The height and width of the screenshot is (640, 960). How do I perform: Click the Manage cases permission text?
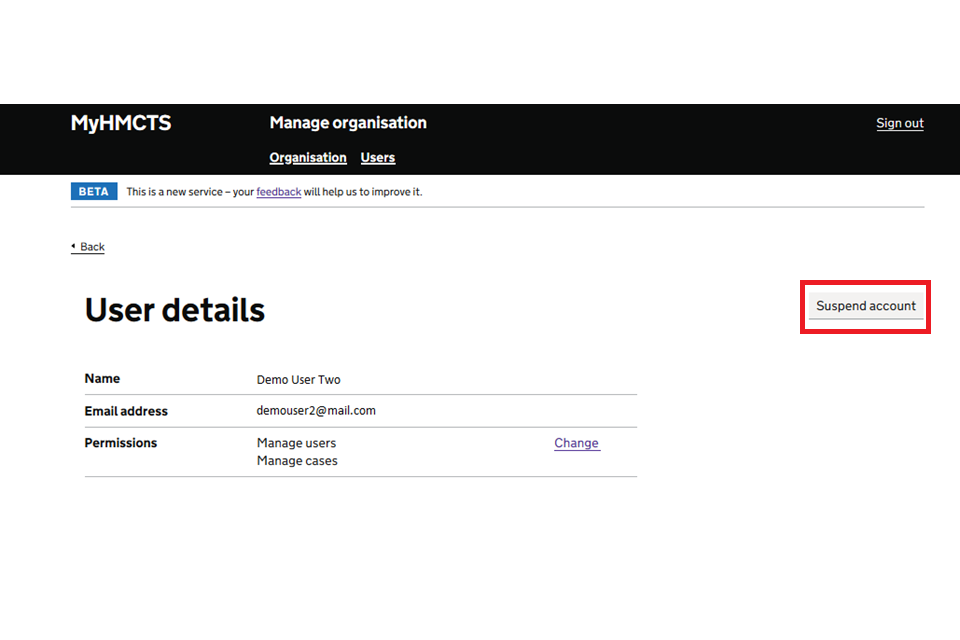[297, 461]
